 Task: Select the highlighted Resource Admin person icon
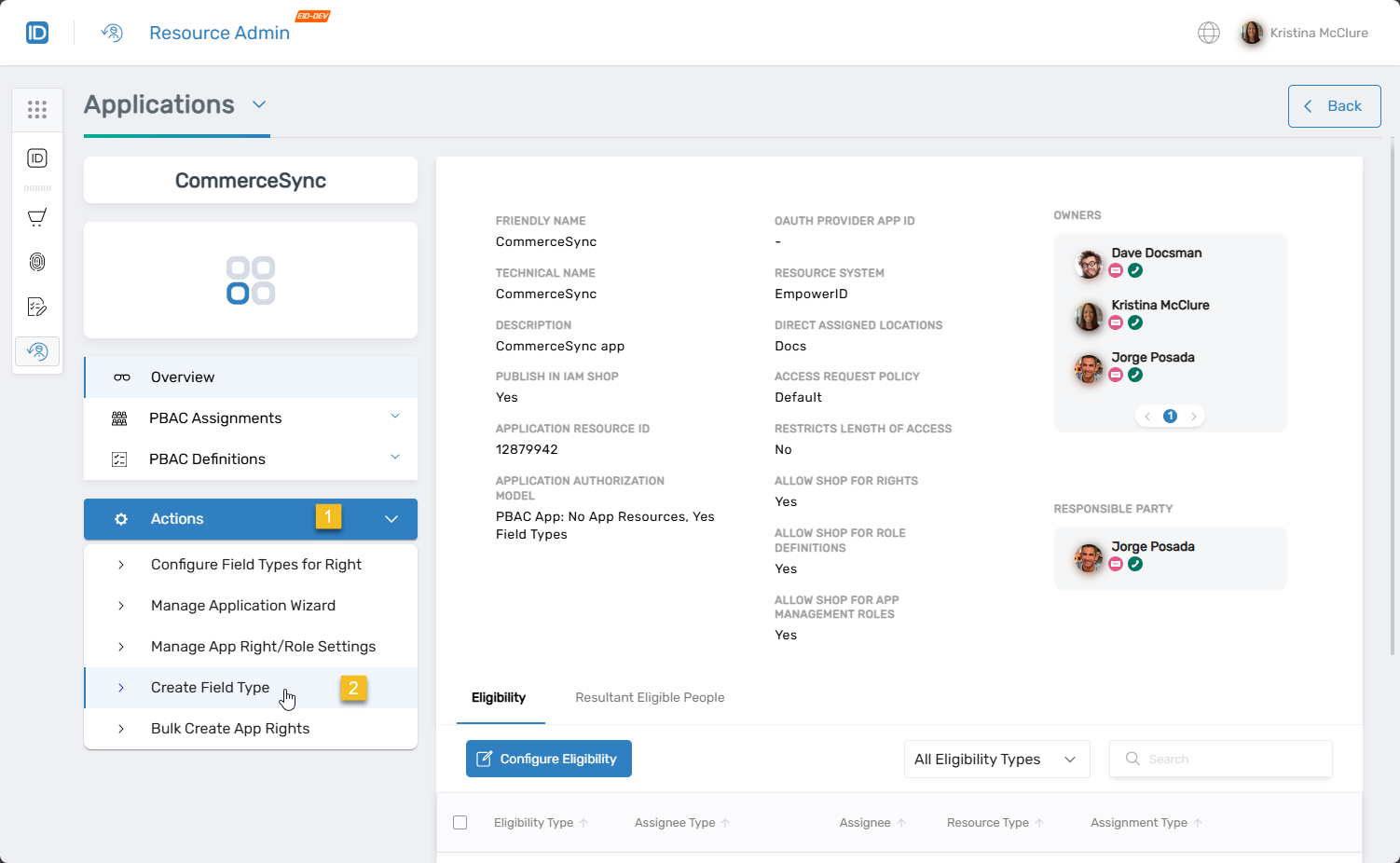coord(37,351)
